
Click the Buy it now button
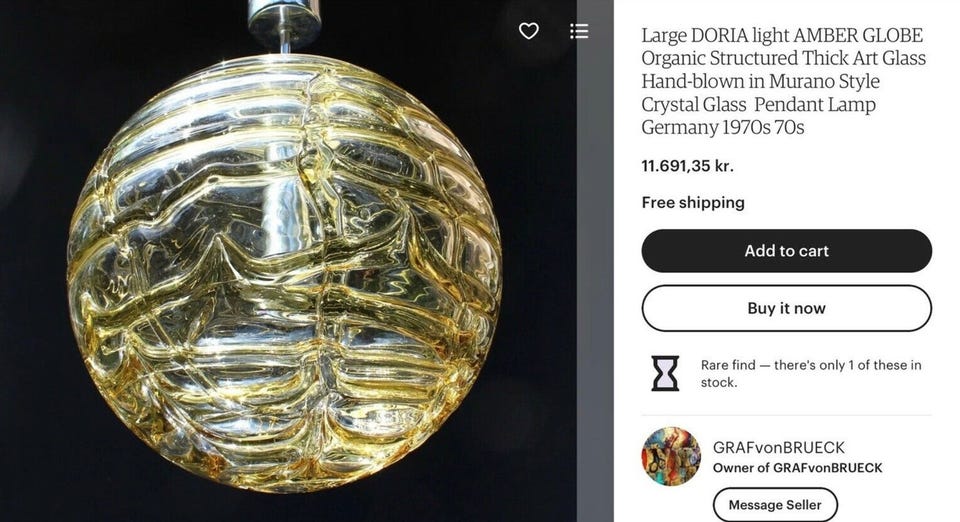(787, 308)
